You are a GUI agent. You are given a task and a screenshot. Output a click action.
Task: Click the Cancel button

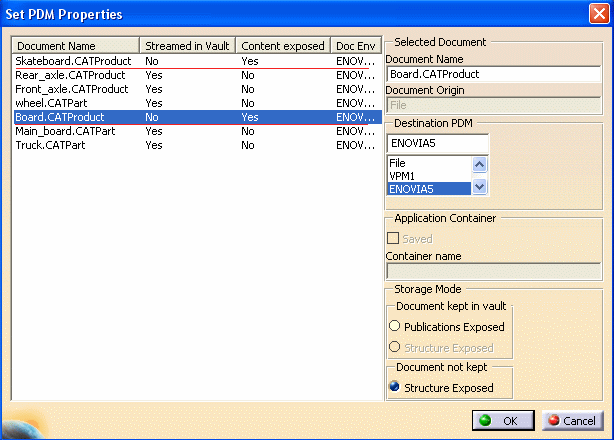[x=568, y=421]
